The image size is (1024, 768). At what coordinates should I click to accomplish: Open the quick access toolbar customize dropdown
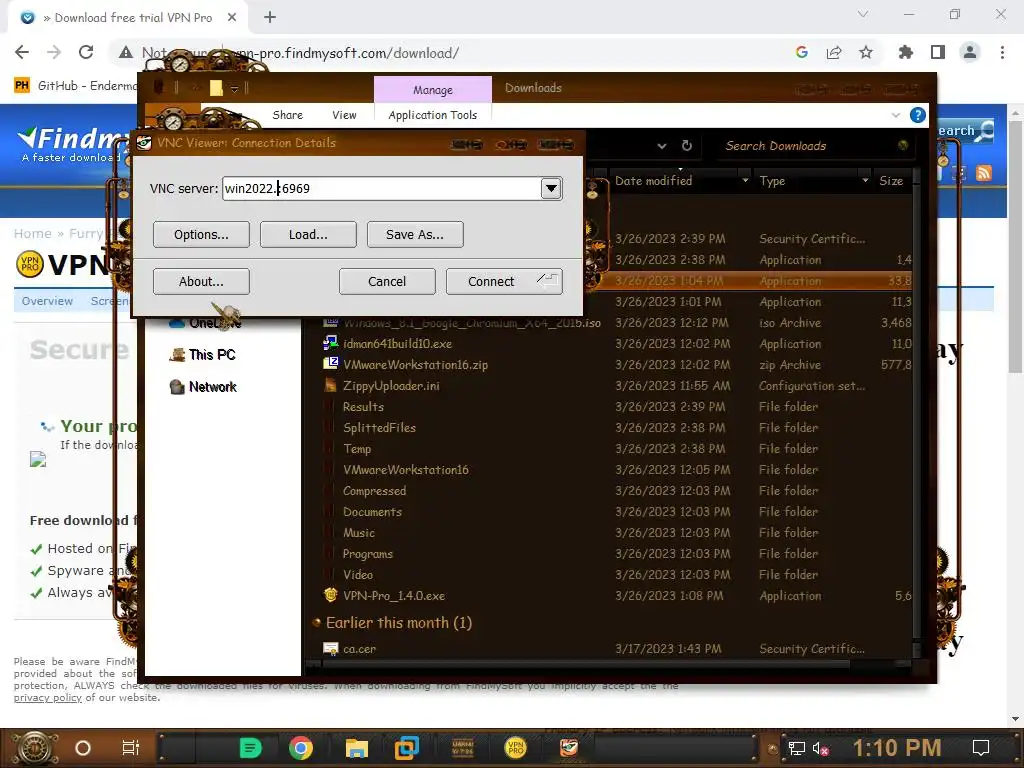(x=234, y=89)
